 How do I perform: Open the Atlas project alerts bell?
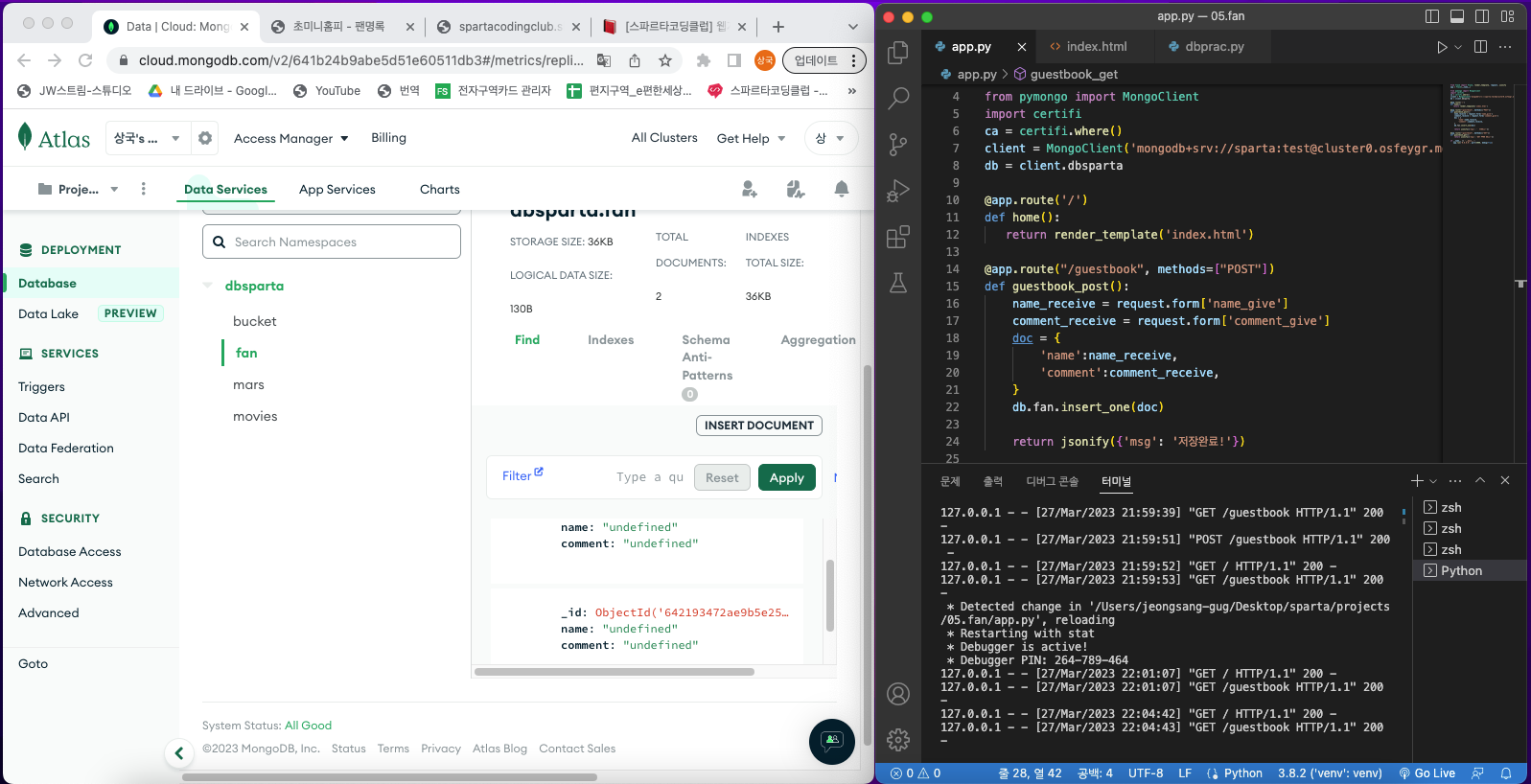[x=842, y=189]
